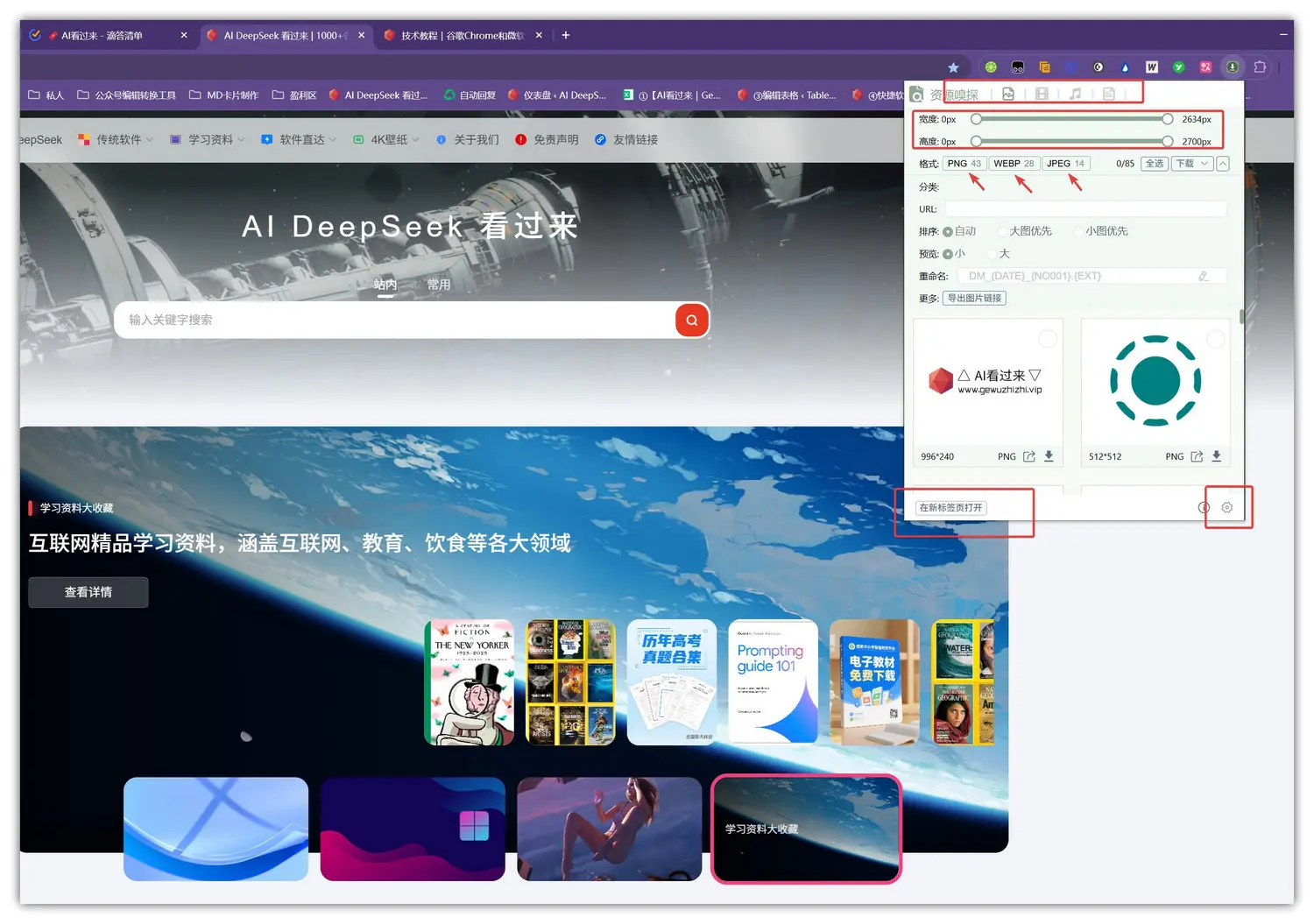The height and width of the screenshot is (924, 1314).
Task: Switch to the 技术教程 browser tab
Action: [463, 35]
